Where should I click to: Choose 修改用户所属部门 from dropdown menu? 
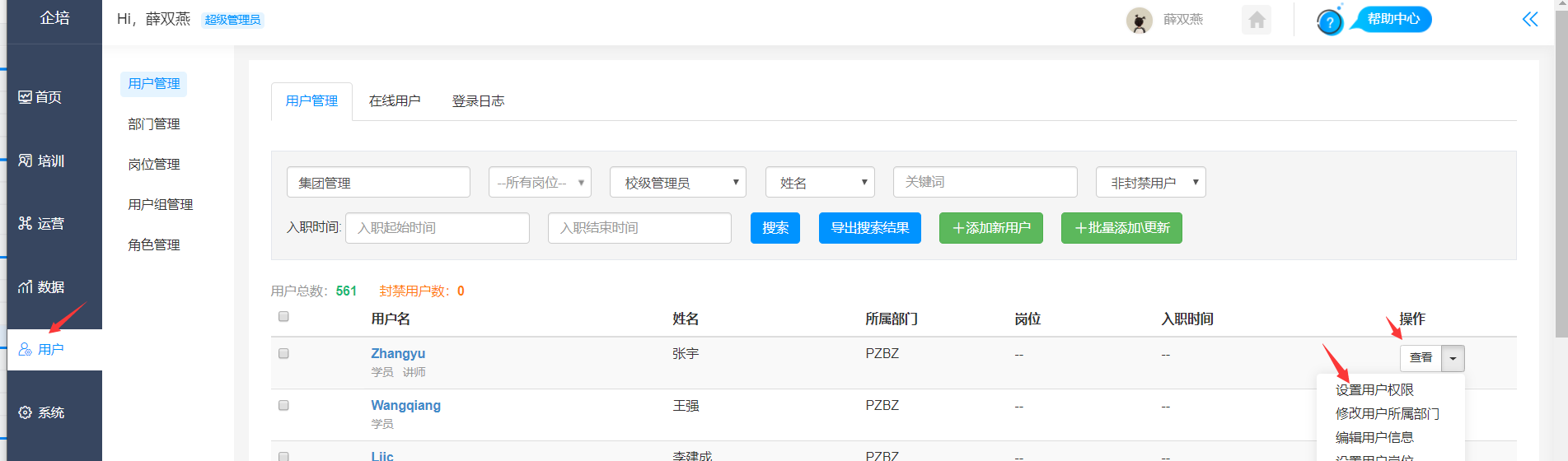(1388, 414)
